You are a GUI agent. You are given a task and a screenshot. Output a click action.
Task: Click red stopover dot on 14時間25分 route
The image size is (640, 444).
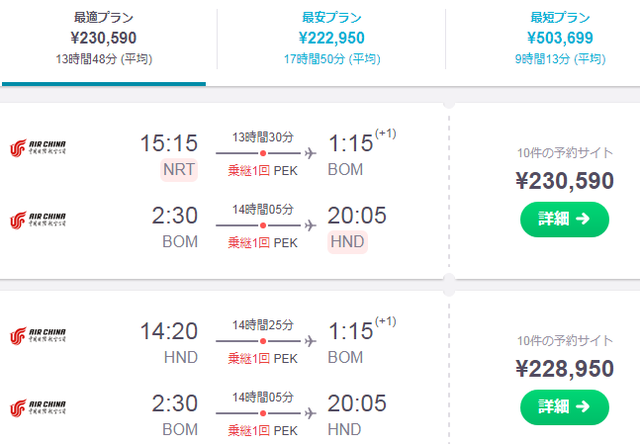[x=263, y=341]
